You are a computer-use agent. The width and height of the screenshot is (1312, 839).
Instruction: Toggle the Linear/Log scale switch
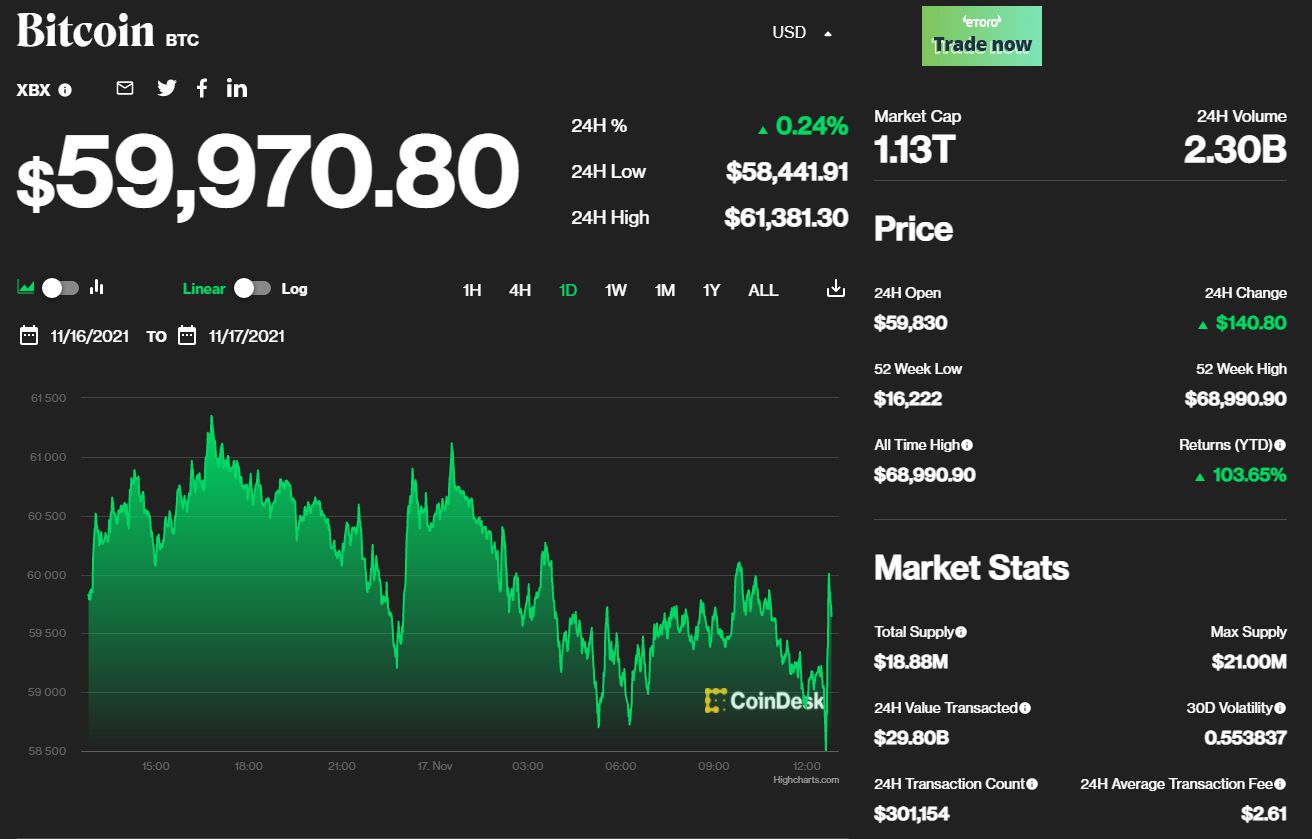click(252, 288)
